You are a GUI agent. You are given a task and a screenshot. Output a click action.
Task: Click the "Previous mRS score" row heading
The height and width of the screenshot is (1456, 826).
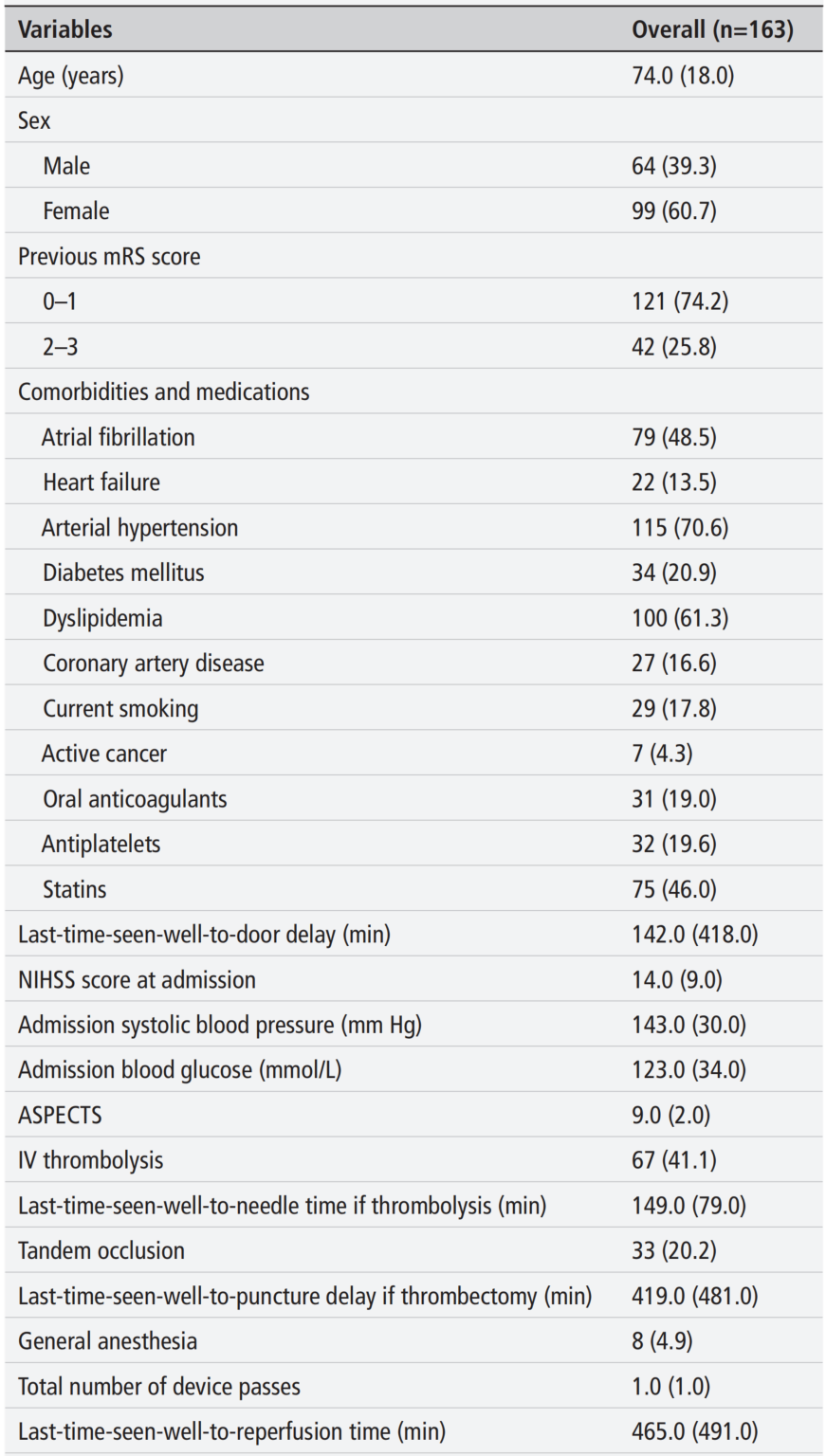coord(109,256)
